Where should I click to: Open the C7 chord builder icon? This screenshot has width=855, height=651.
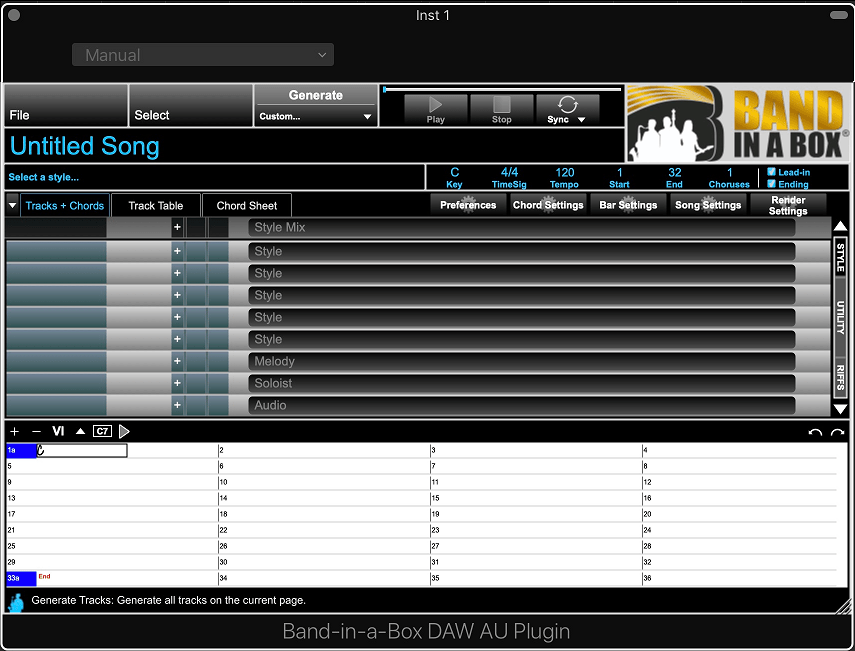tap(102, 431)
